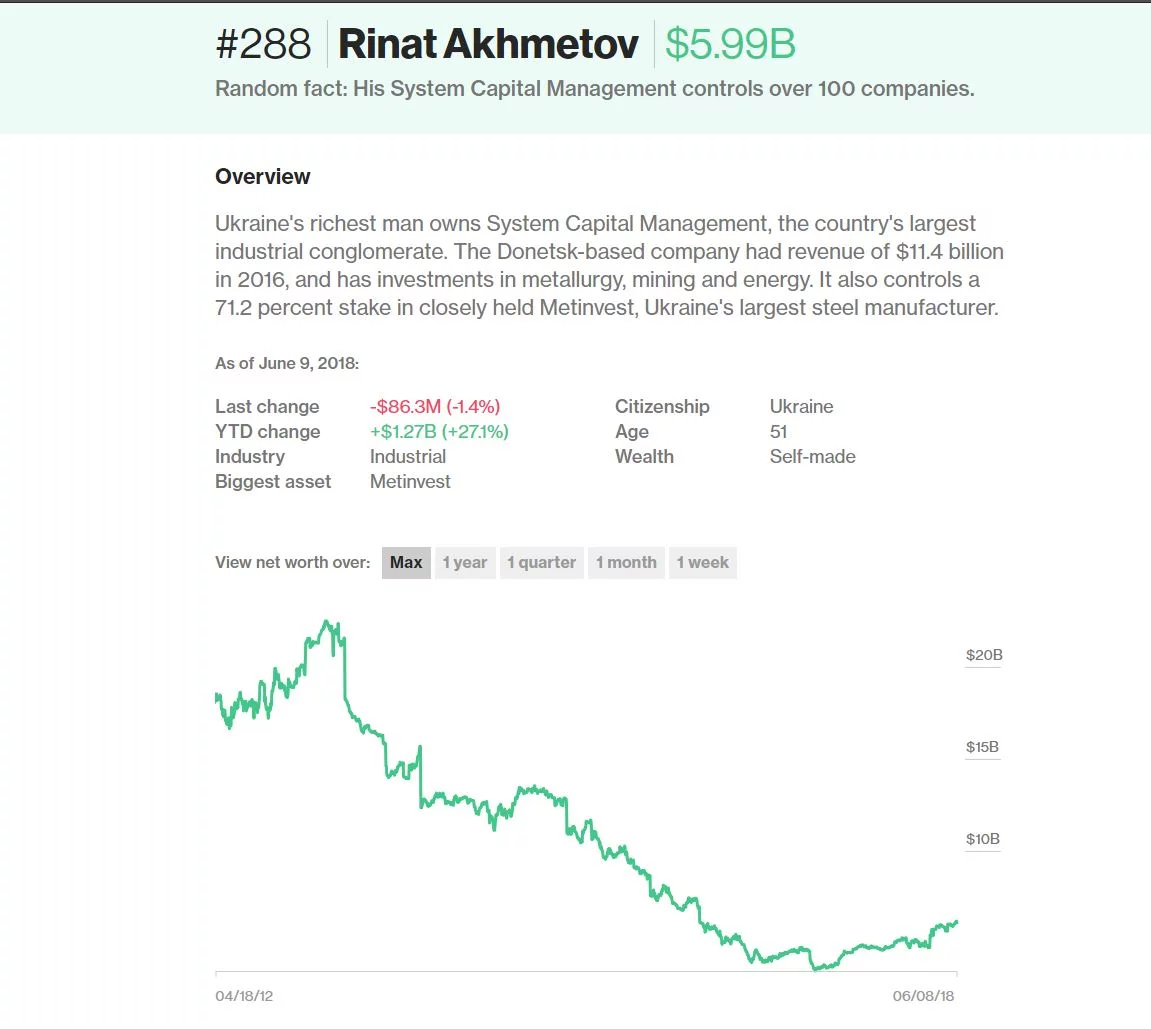This screenshot has height=1029, width=1151.
Task: Click the 04/18/12 start date label
Action: click(x=244, y=996)
